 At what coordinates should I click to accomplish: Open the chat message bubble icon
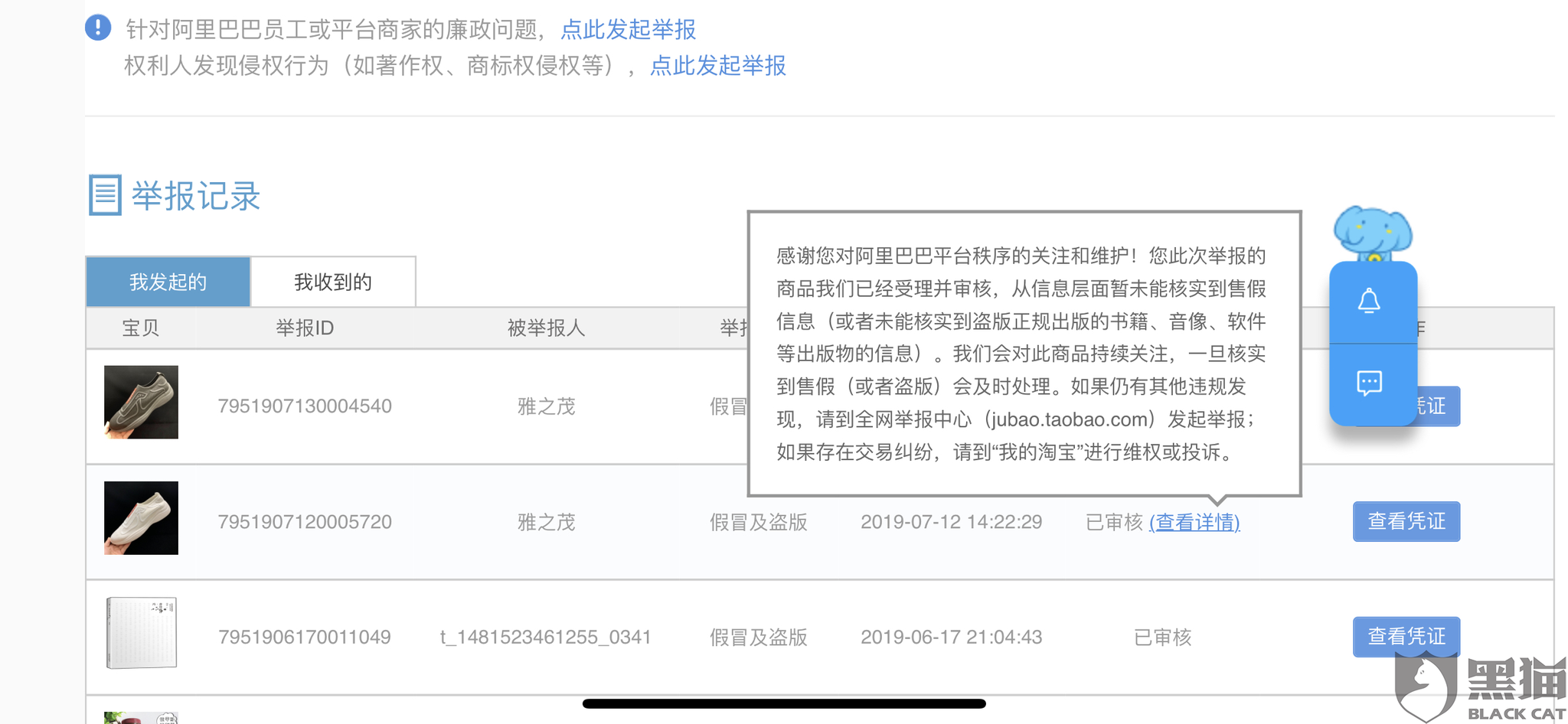(x=1369, y=382)
